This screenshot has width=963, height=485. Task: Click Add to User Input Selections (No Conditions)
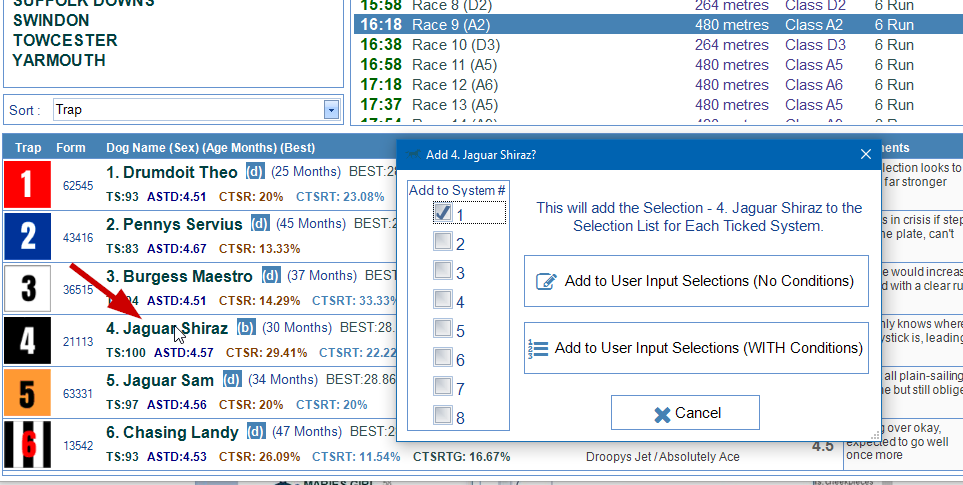click(696, 282)
